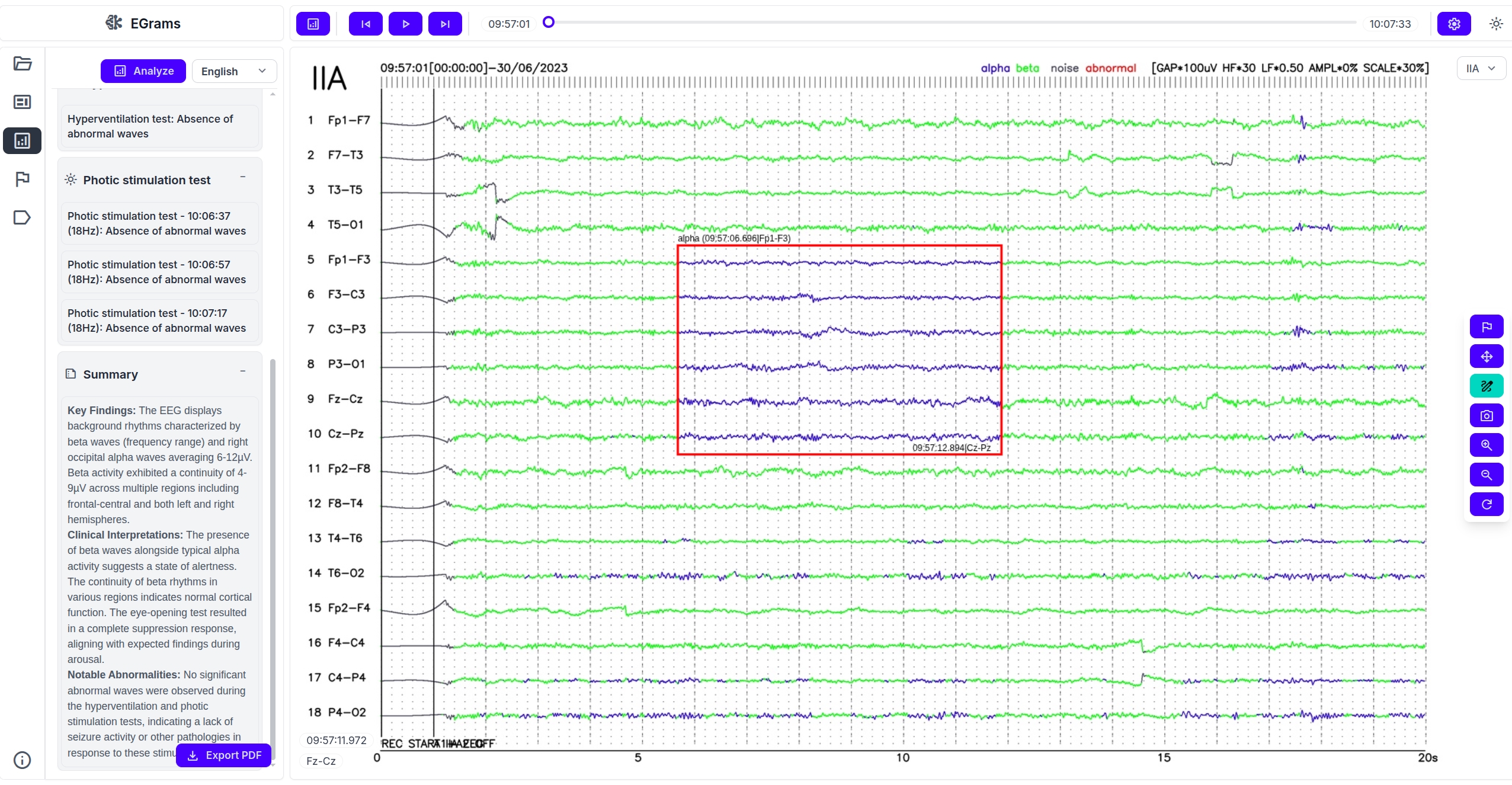Click the flag icon in left sidebar
The width and height of the screenshot is (1512, 785).
tap(22, 179)
